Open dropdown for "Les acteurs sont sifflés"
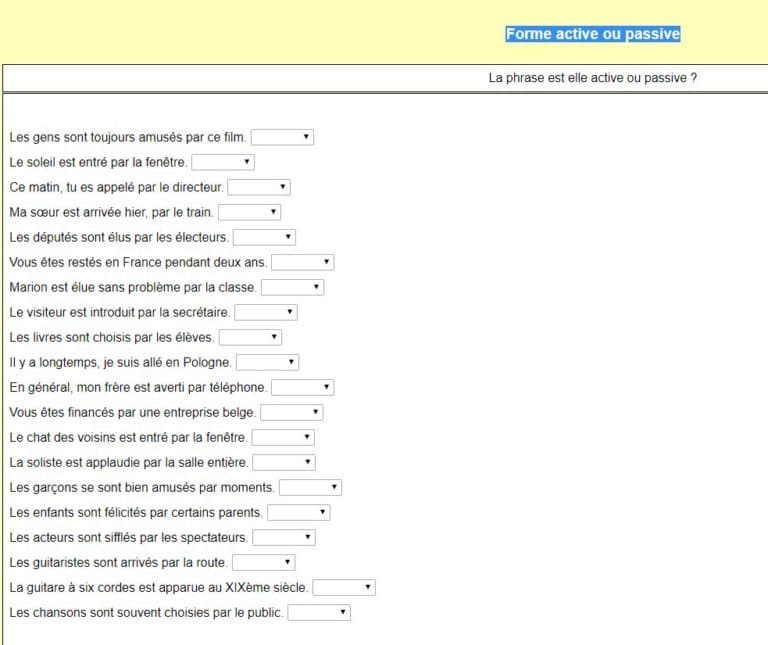Viewport: 768px width, 645px height. coord(283,537)
